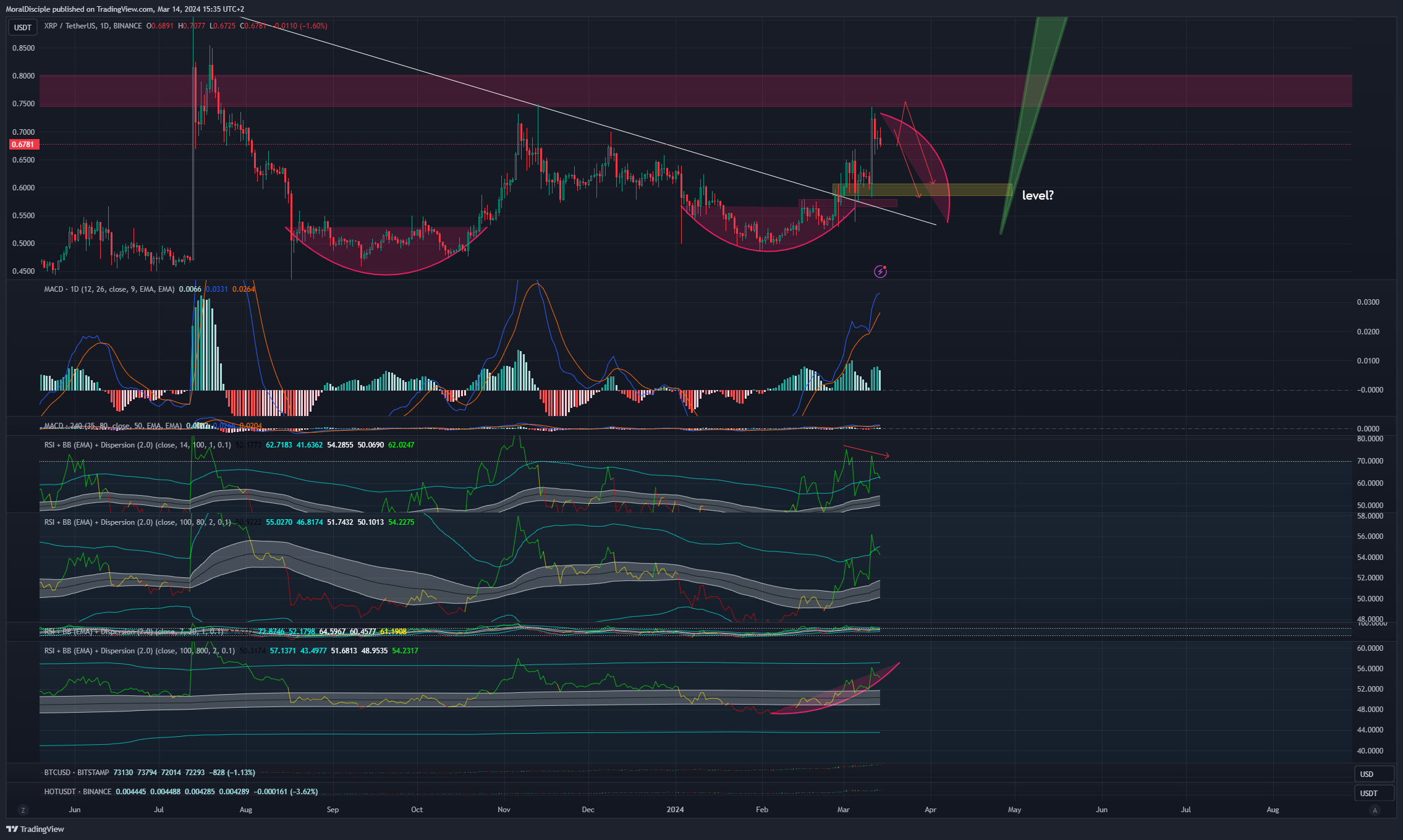The height and width of the screenshot is (840, 1403).
Task: Click the 0.6000 price axis label
Action: point(23,188)
